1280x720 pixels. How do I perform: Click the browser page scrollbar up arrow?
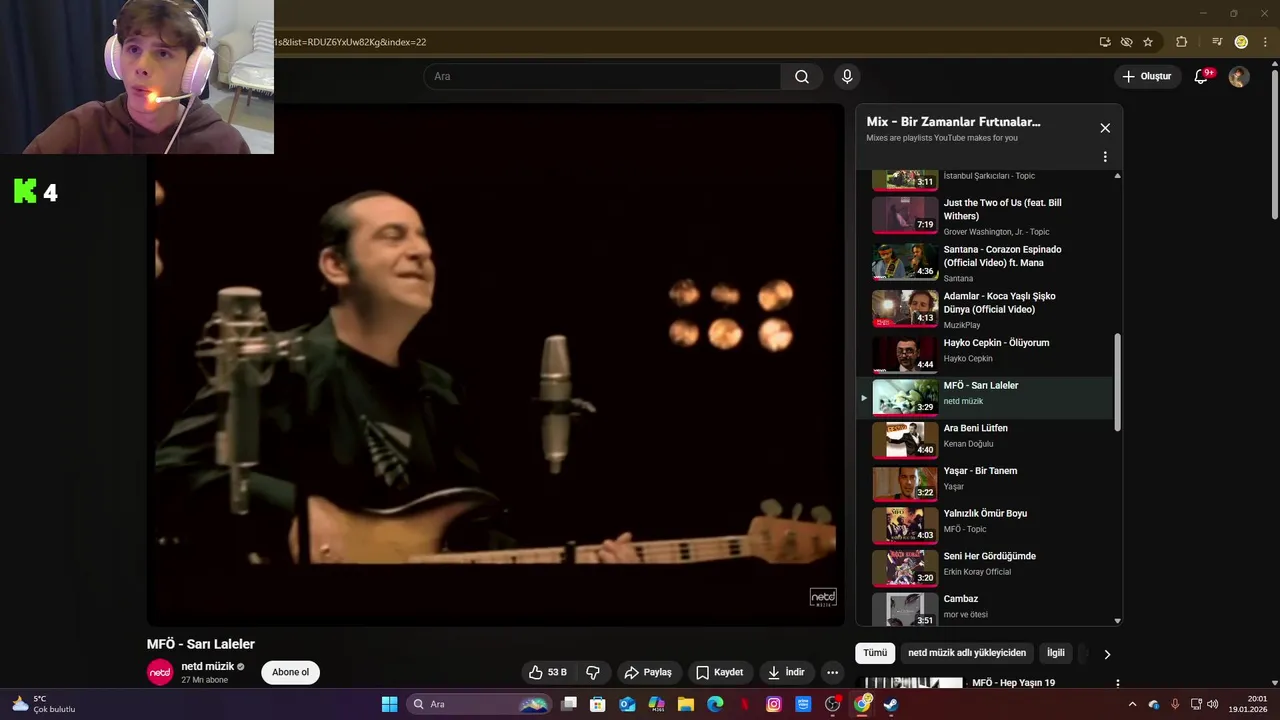[x=1274, y=66]
